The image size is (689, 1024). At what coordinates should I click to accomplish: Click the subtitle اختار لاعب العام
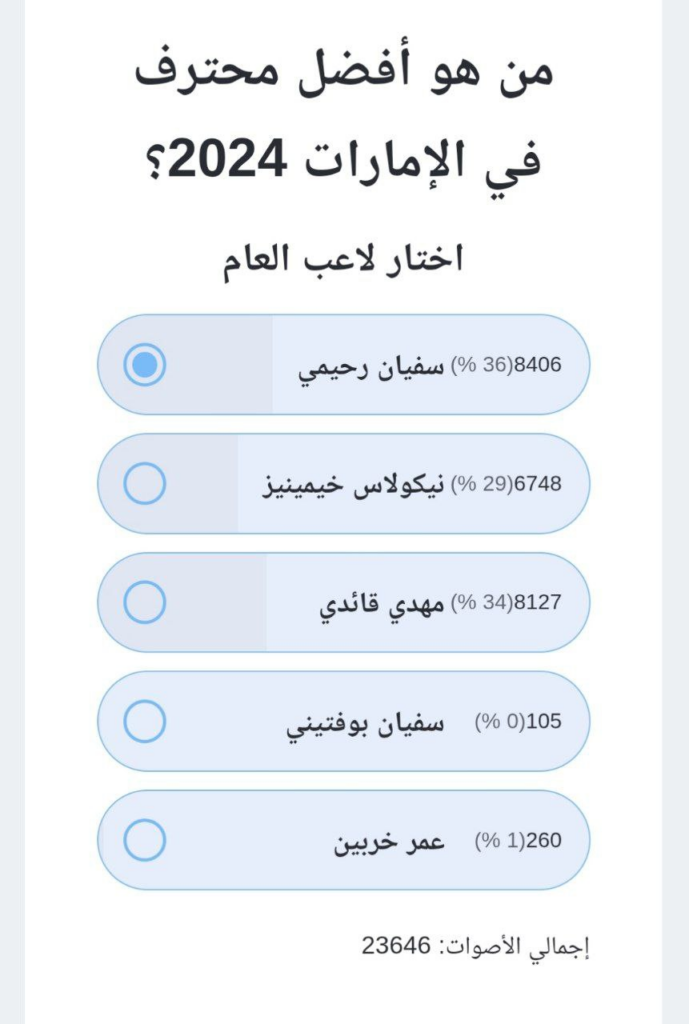tap(343, 259)
